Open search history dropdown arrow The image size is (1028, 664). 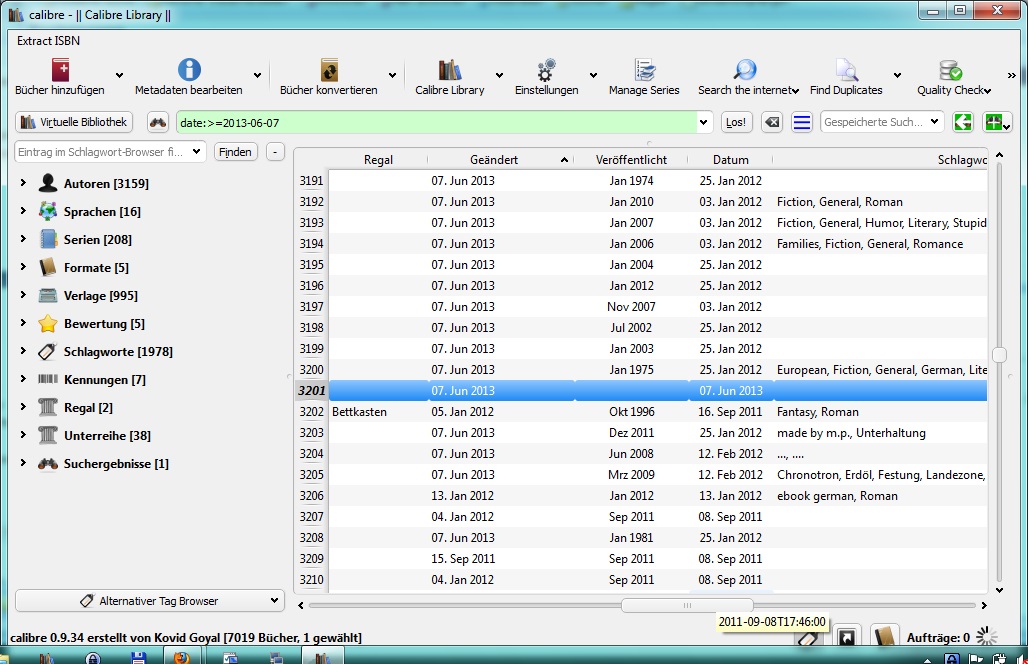[703, 122]
